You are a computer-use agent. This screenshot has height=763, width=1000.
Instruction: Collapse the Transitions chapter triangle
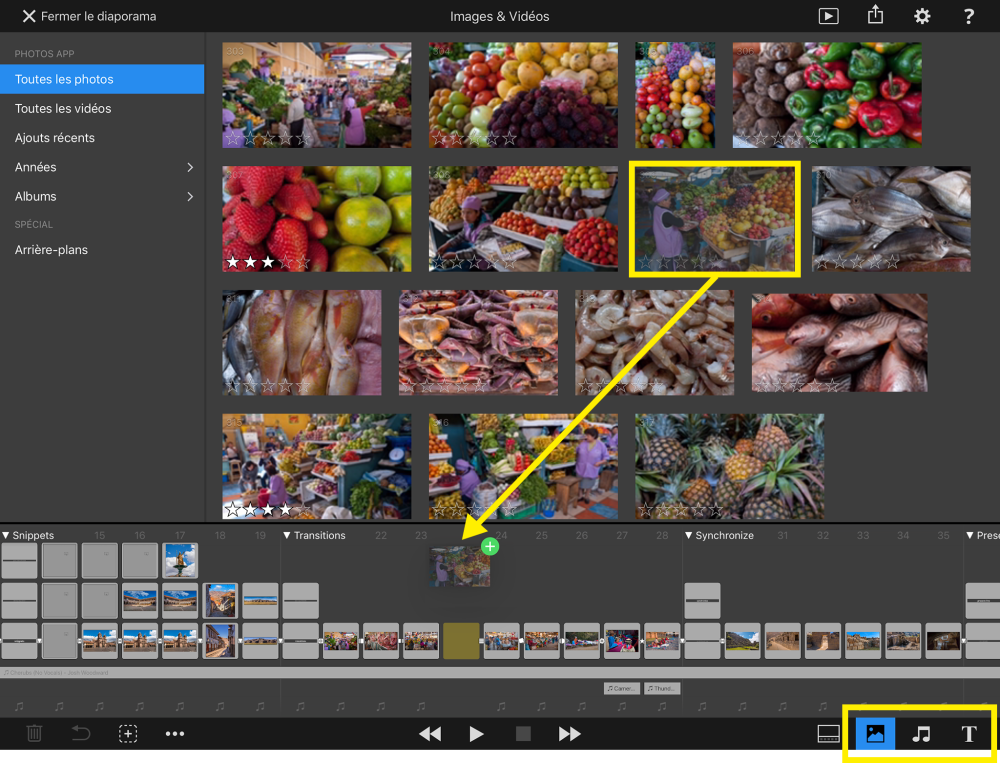click(x=287, y=535)
